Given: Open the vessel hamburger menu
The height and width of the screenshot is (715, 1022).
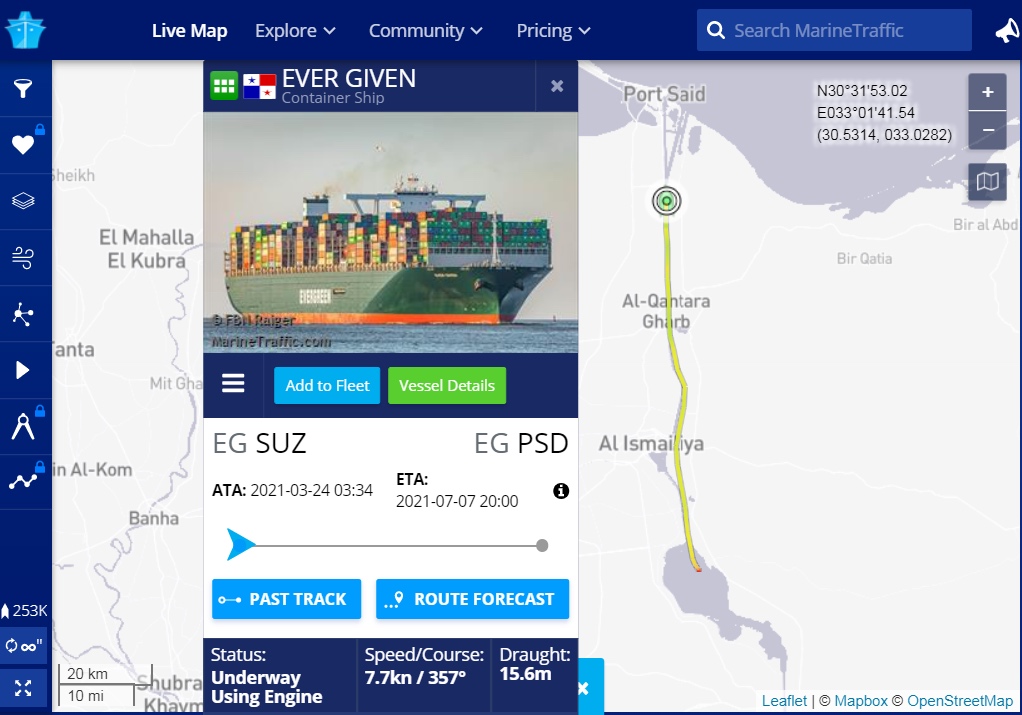Looking at the screenshot, I should point(233,383).
